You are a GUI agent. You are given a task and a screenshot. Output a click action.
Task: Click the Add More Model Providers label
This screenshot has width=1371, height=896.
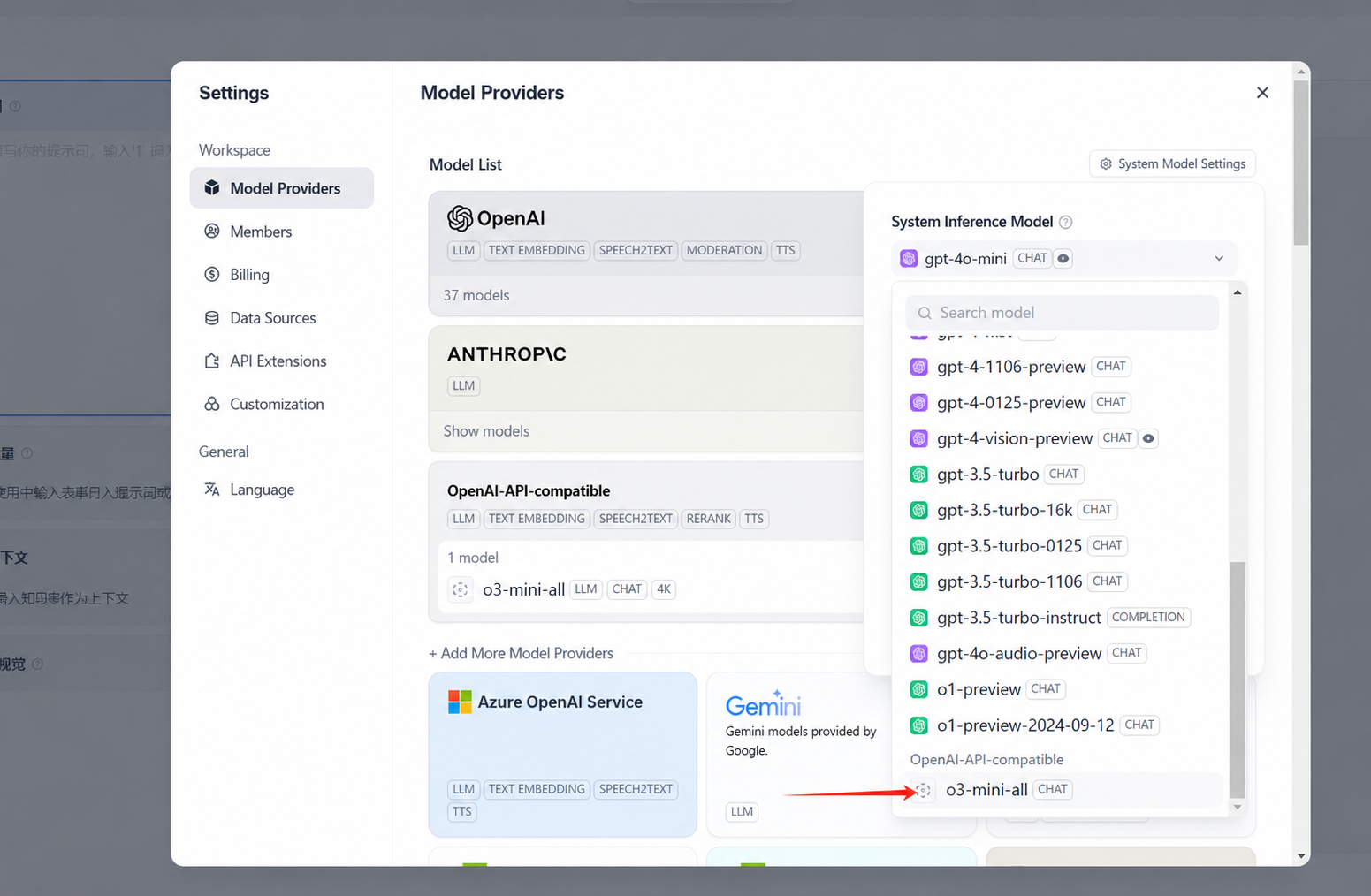pyautogui.click(x=521, y=653)
